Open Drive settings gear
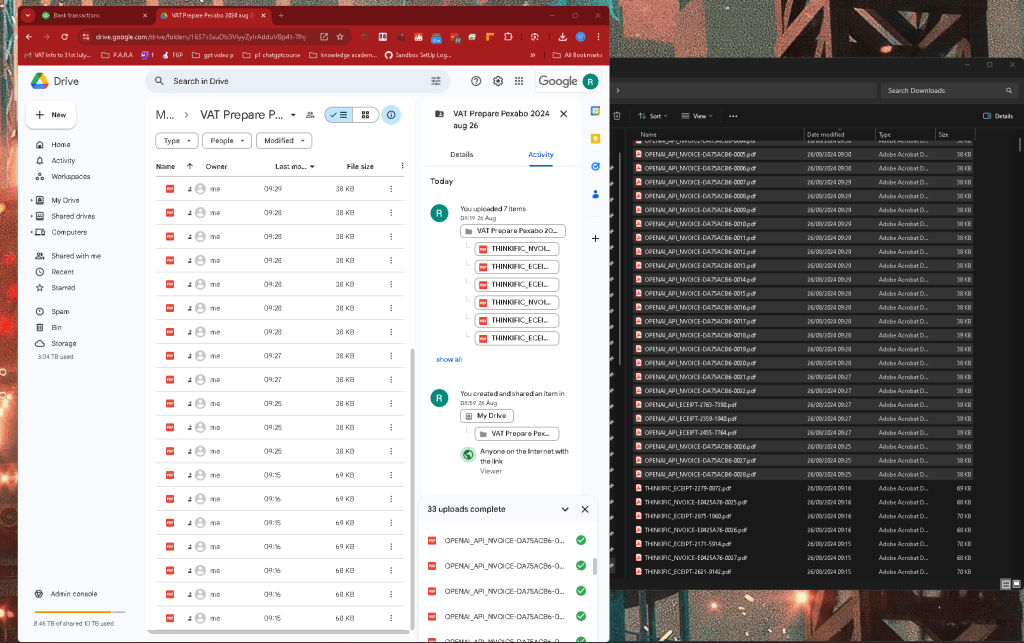The height and width of the screenshot is (643, 1024). (x=498, y=81)
